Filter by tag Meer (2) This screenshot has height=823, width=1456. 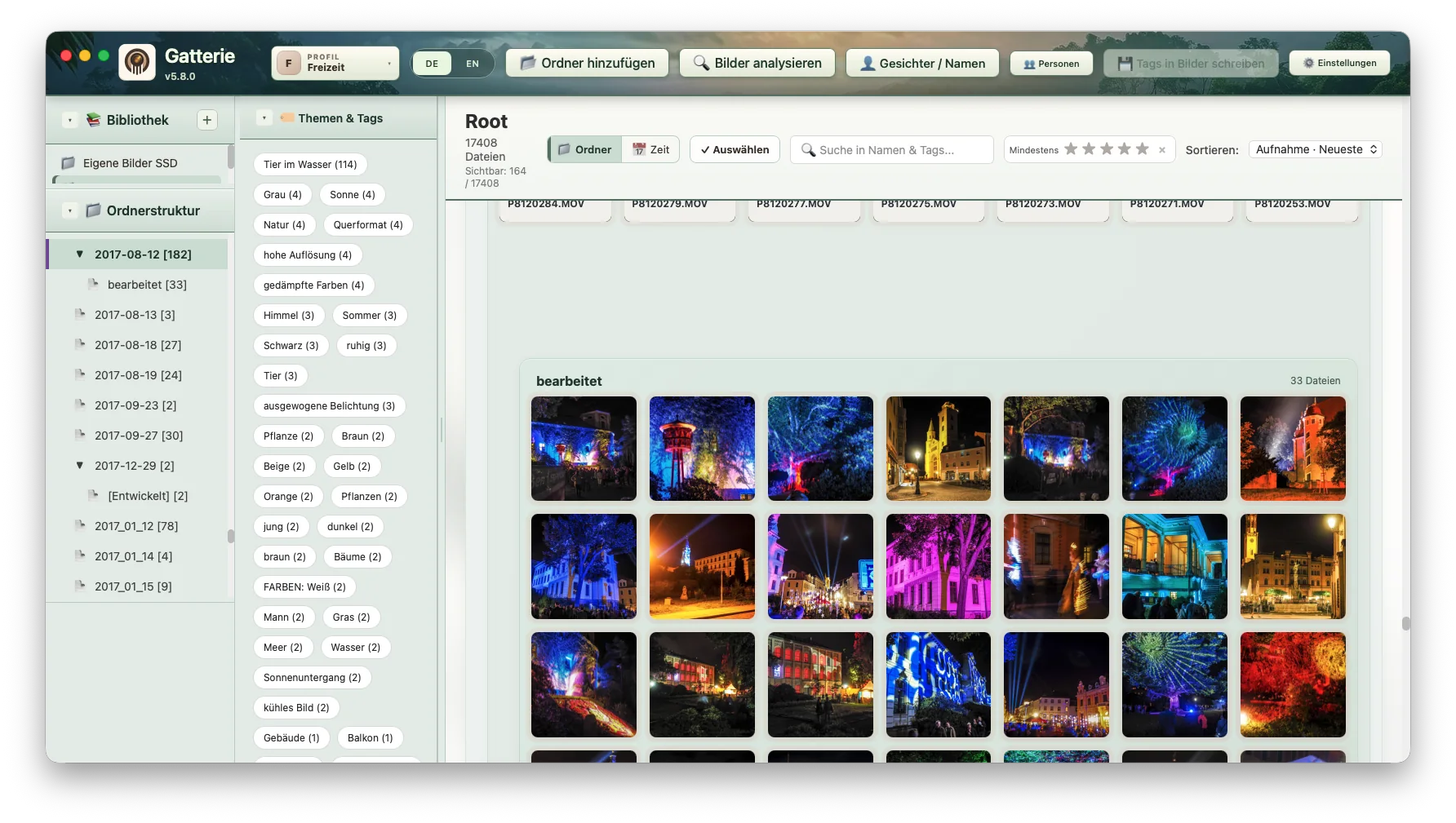click(x=283, y=647)
